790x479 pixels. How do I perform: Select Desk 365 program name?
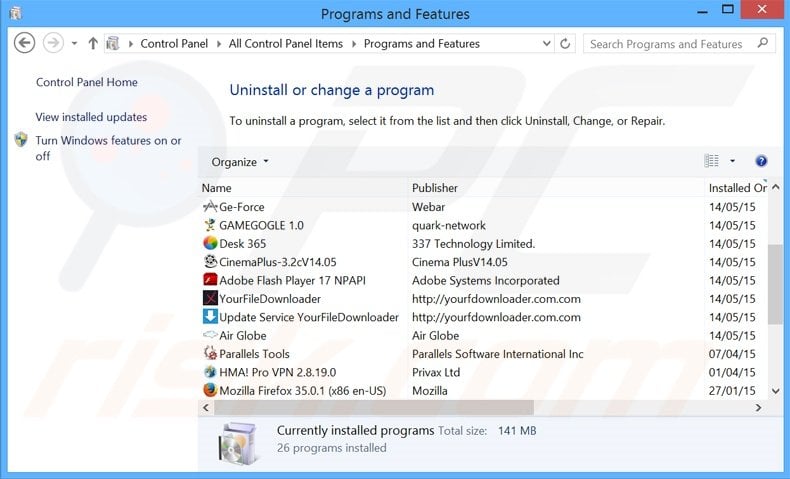click(x=242, y=244)
